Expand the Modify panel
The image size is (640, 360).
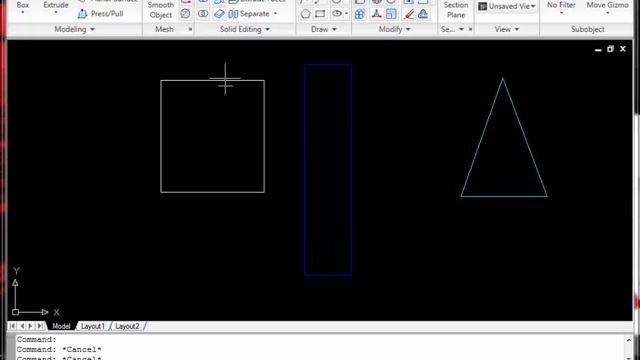point(395,29)
